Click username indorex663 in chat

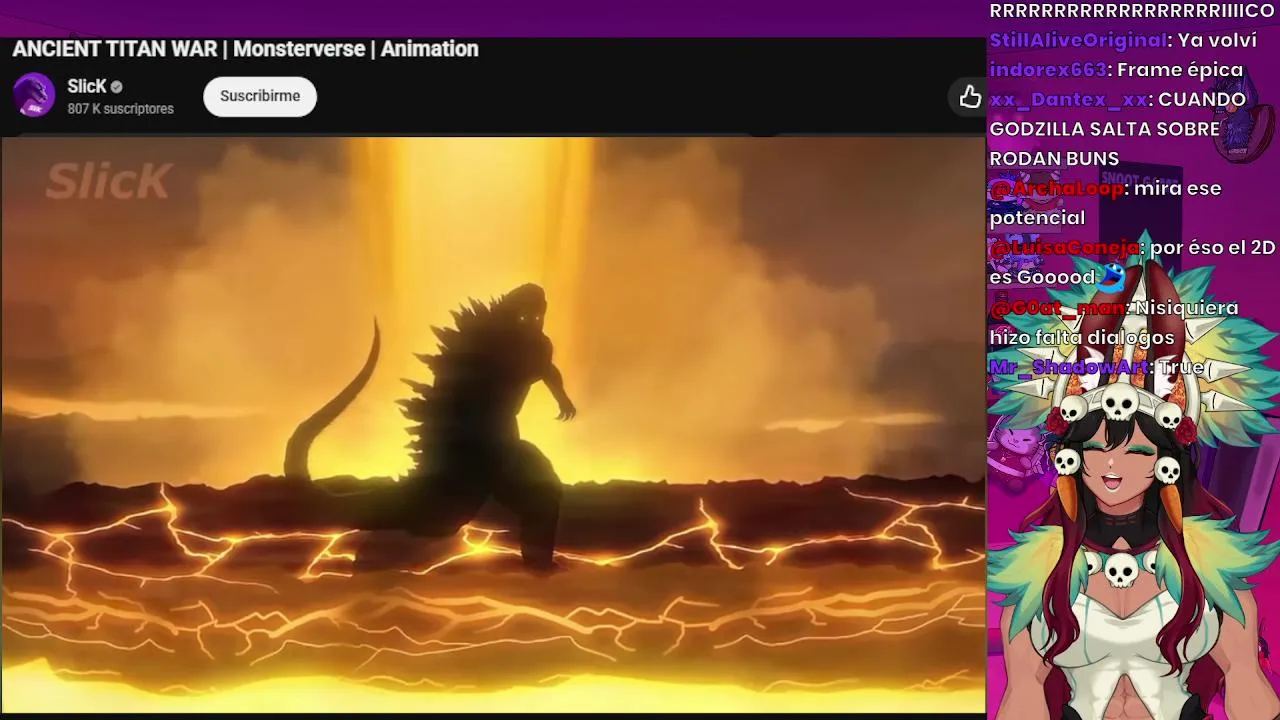point(1048,70)
